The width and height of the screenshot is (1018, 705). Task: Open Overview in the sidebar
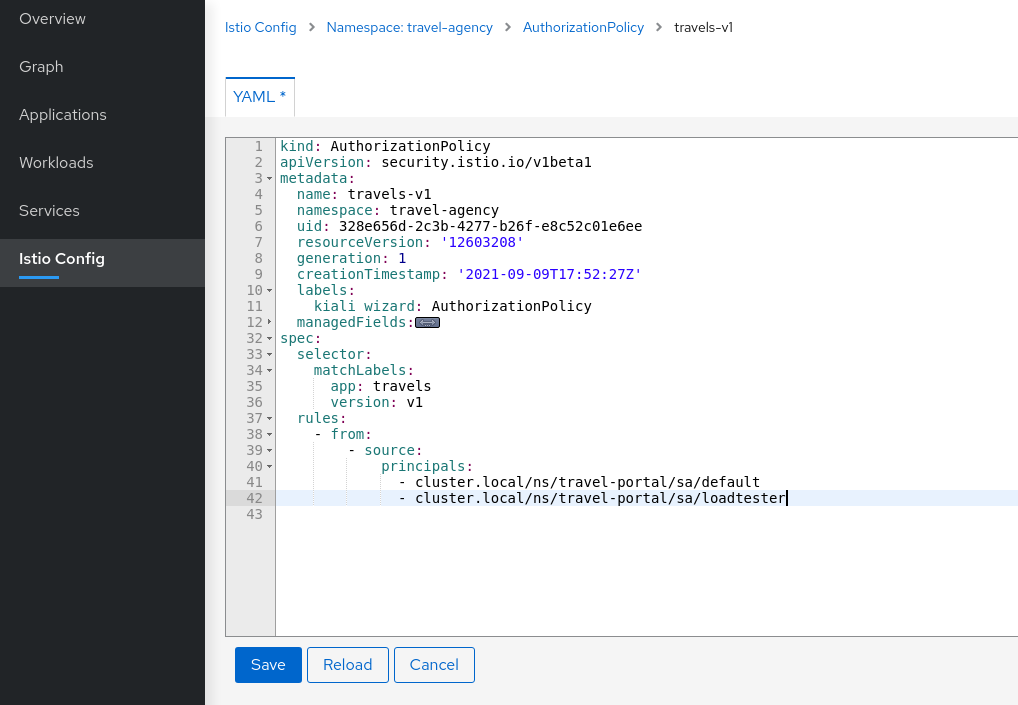[52, 19]
